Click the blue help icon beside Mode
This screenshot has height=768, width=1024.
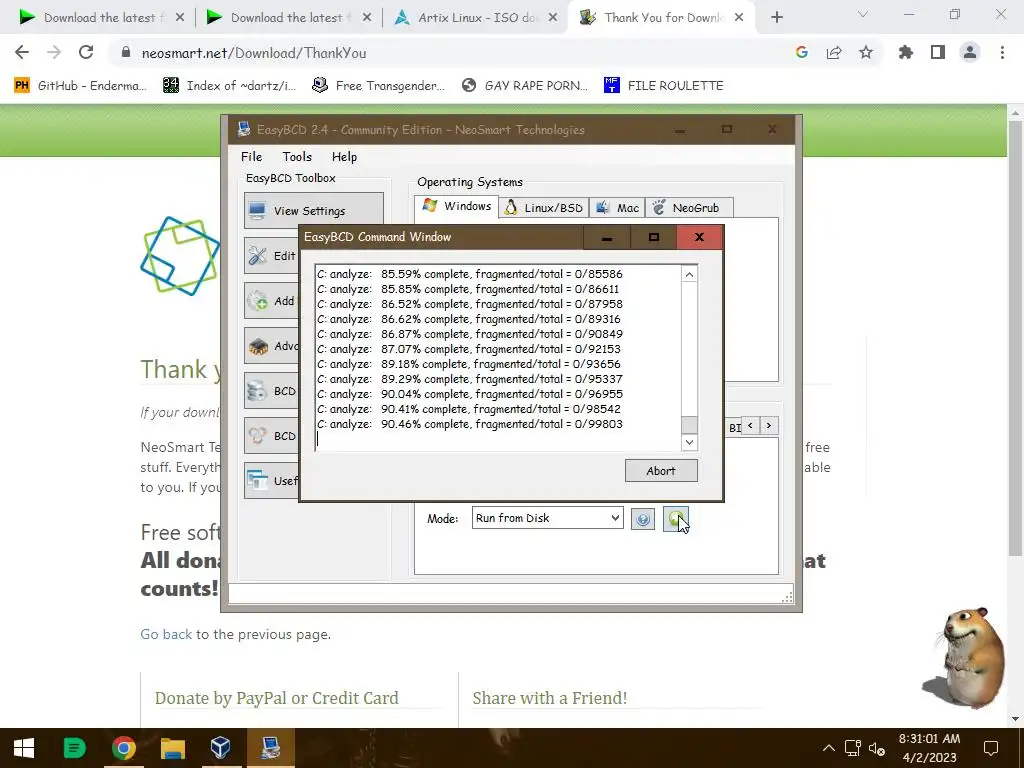click(643, 519)
